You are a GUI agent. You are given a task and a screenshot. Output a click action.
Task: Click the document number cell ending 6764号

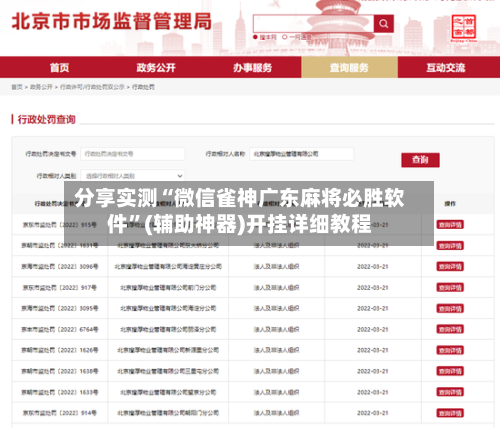pyautogui.click(x=60, y=329)
